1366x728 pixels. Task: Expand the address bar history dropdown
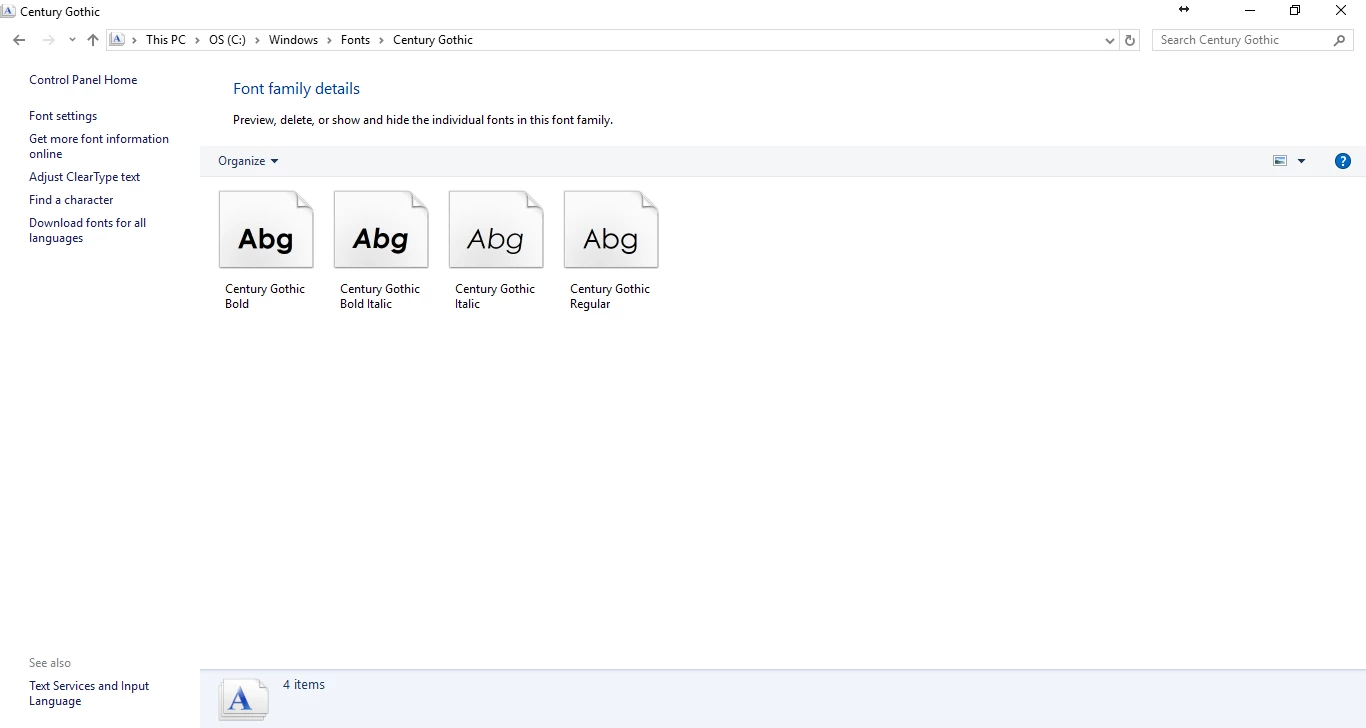tap(1110, 40)
